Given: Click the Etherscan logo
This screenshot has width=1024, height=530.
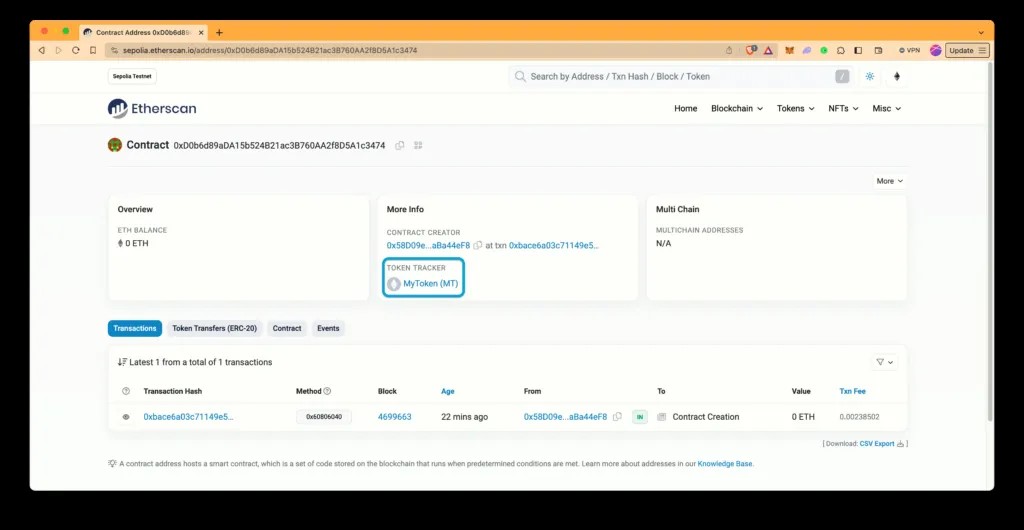Looking at the screenshot, I should tap(152, 108).
